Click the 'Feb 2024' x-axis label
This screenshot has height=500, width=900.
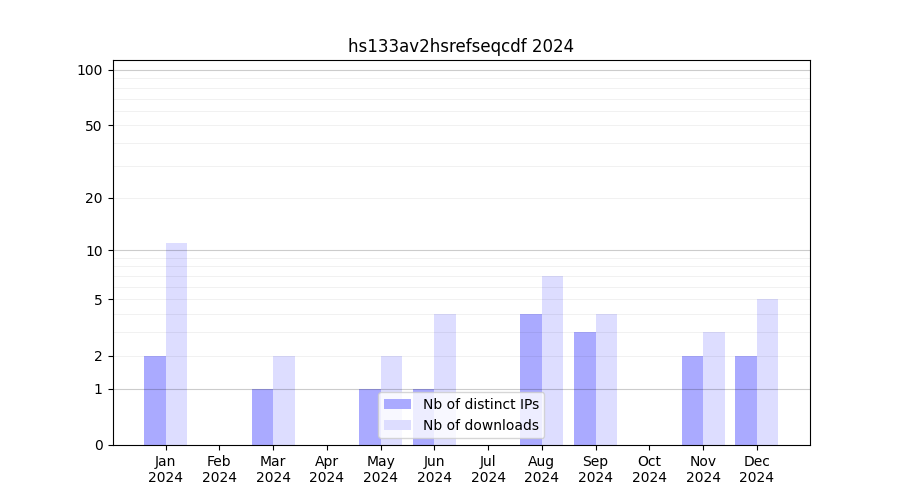(x=219, y=469)
